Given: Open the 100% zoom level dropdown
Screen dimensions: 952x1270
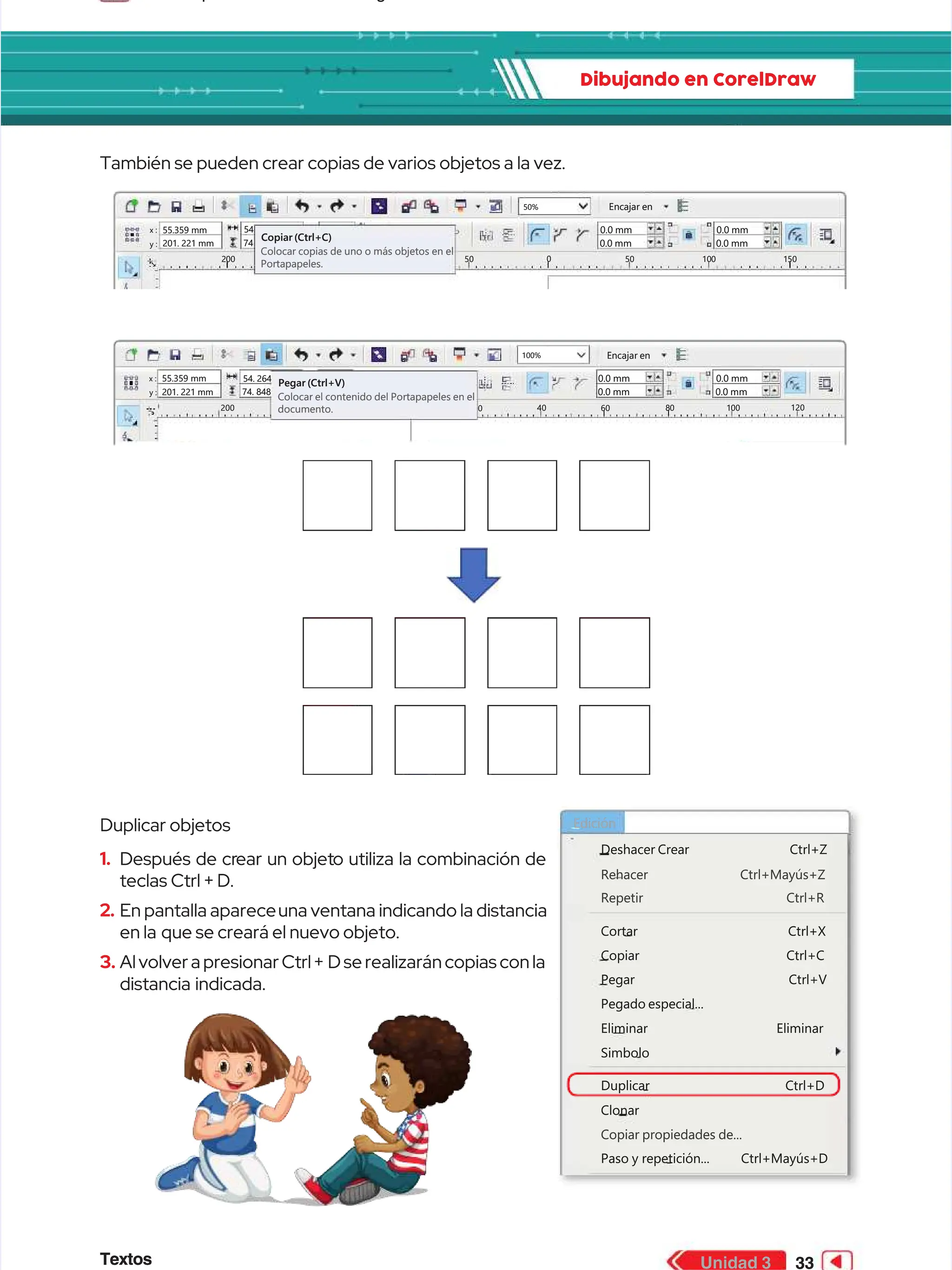Looking at the screenshot, I should tap(582, 355).
